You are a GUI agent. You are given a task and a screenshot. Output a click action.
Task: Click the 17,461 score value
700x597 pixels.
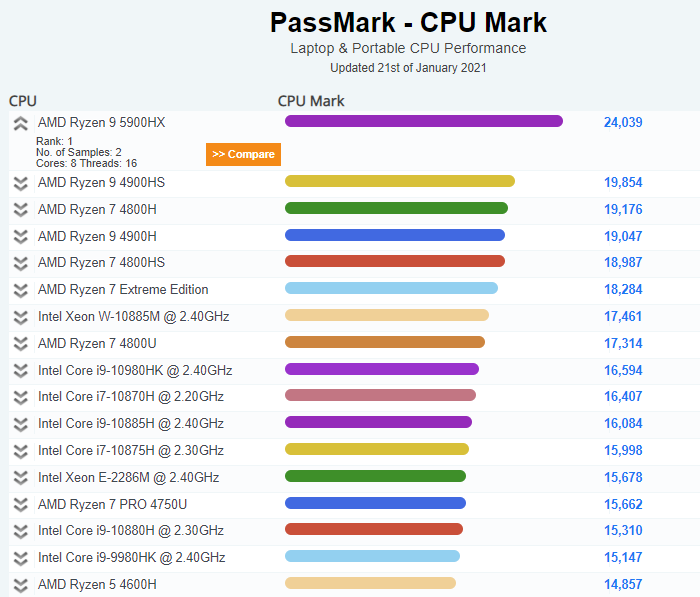(623, 316)
